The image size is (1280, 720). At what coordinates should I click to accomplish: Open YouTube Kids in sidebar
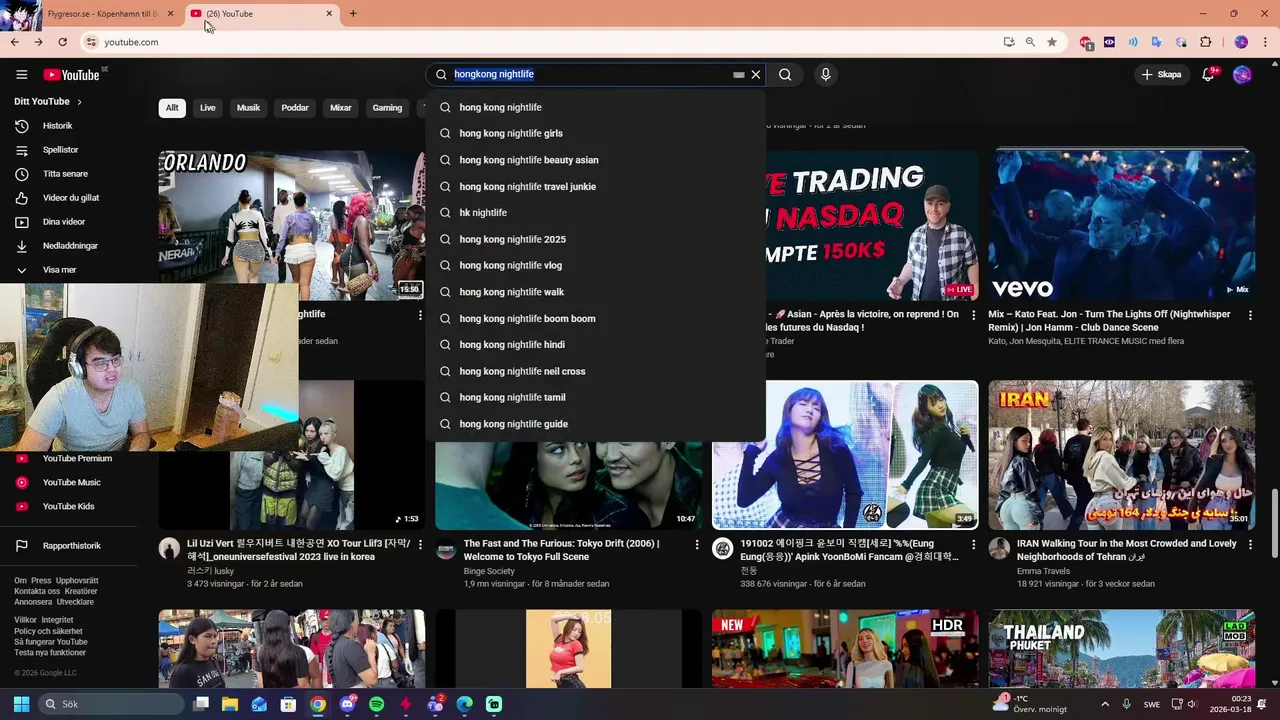click(70, 506)
